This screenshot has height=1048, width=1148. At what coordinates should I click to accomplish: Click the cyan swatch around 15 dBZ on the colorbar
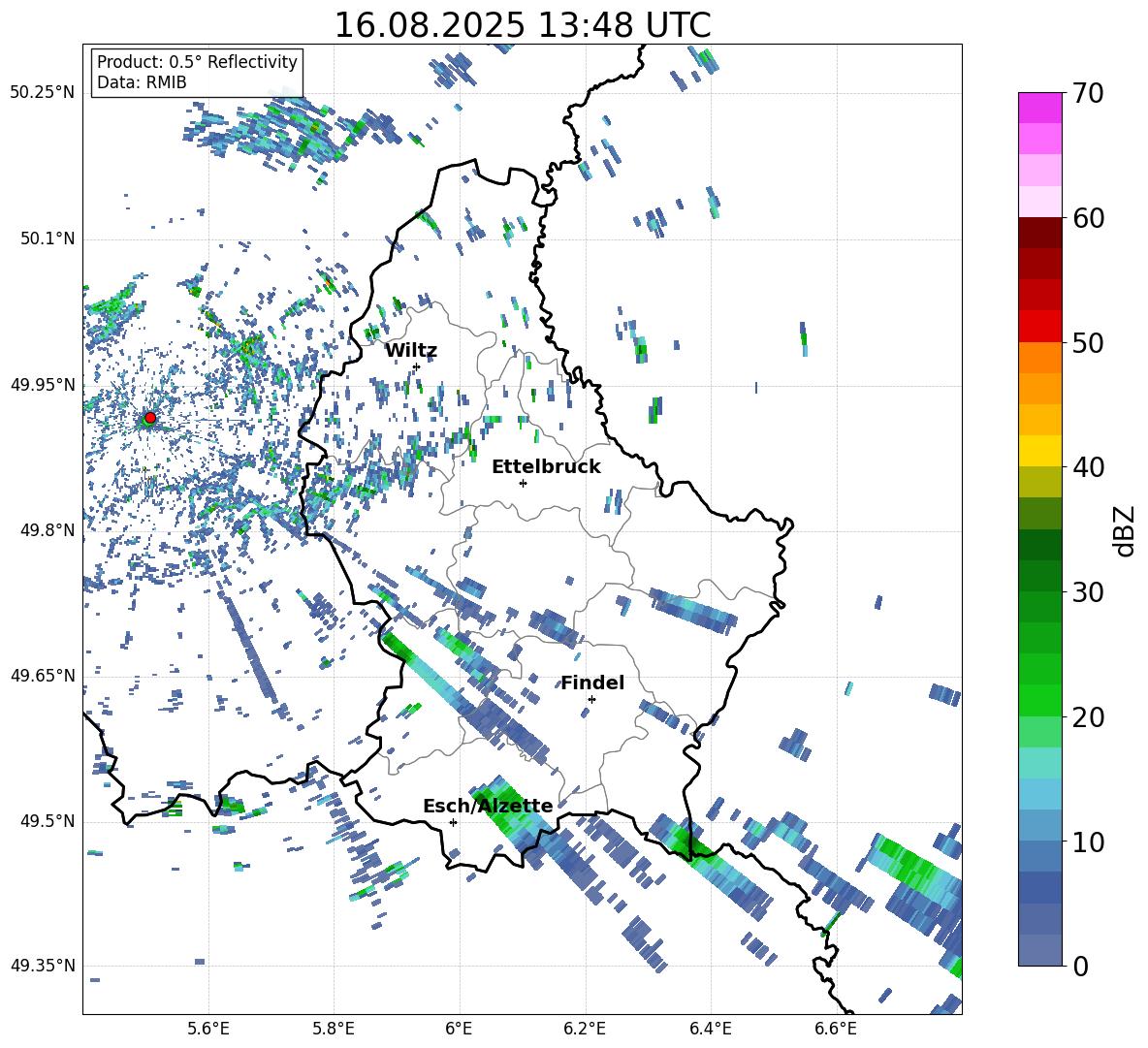(x=1039, y=763)
